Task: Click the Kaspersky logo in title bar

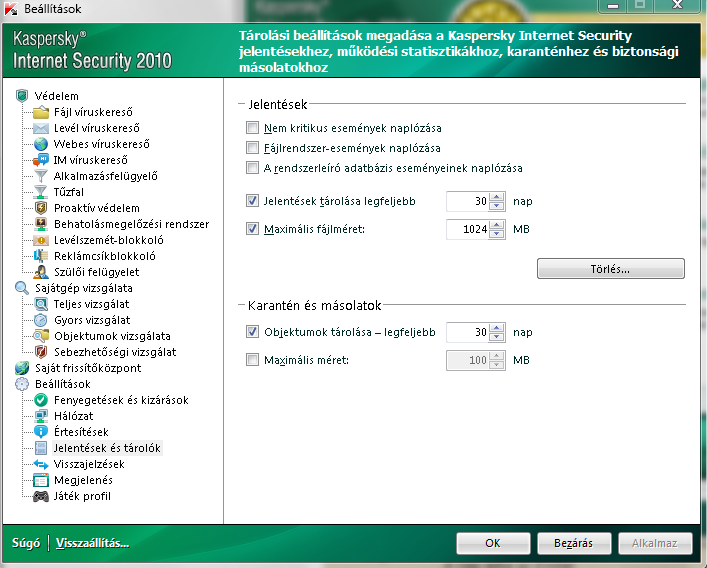Action: pos(11,9)
